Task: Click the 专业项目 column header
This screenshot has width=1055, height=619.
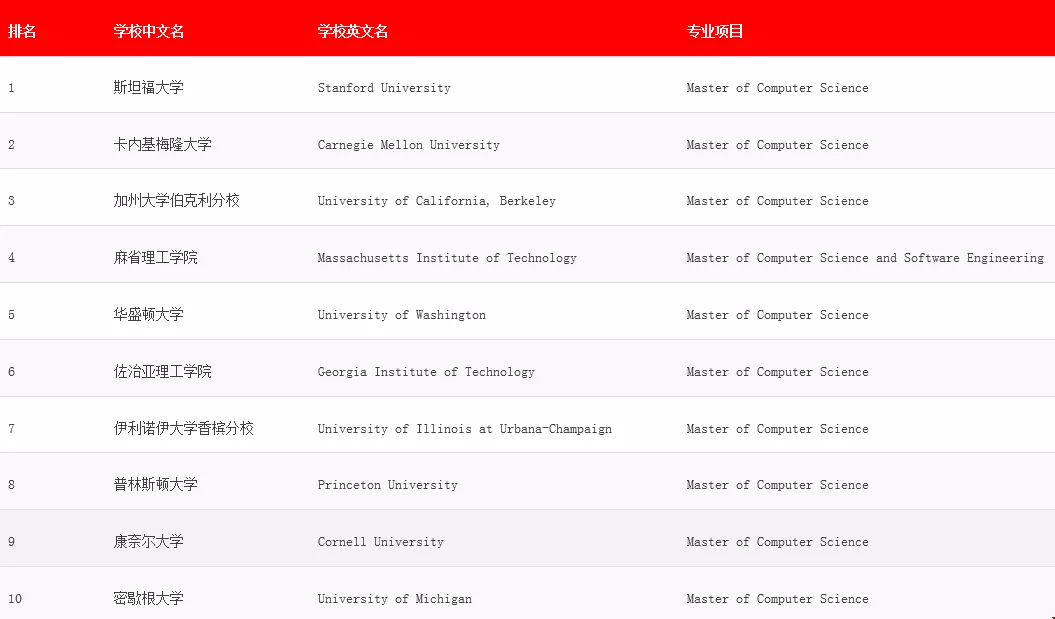Action: [x=715, y=31]
